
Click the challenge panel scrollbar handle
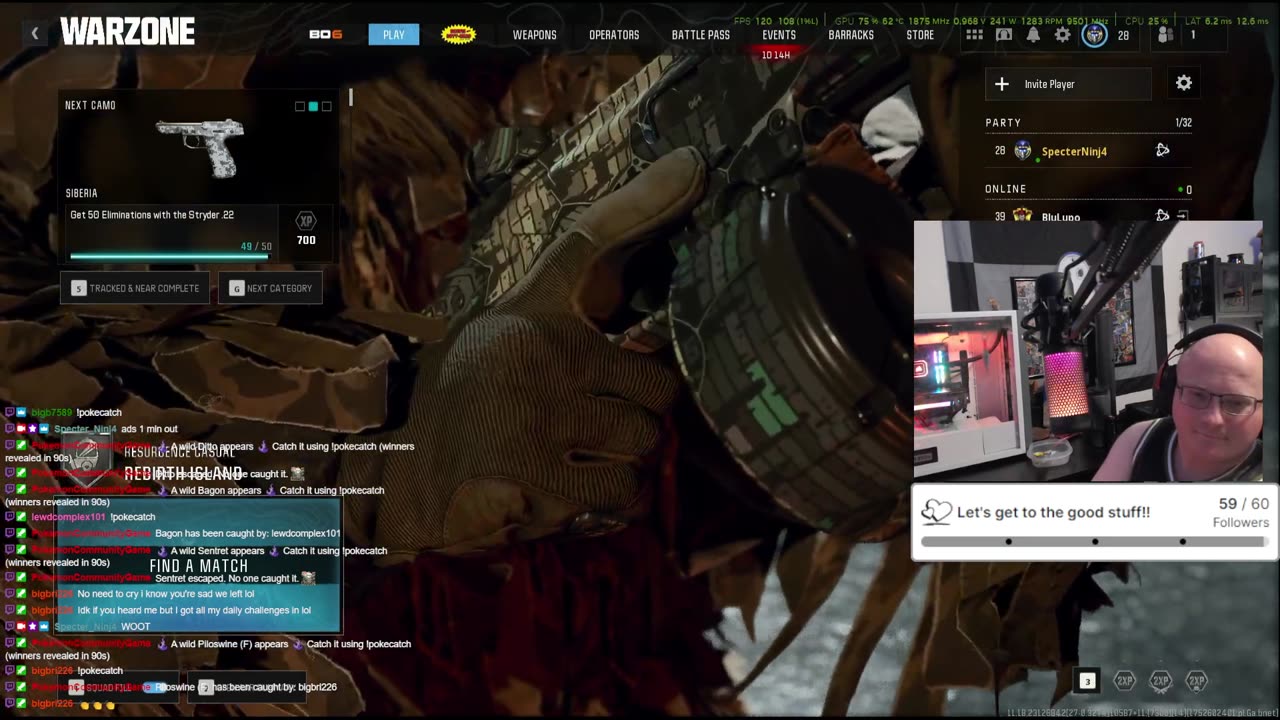click(350, 97)
